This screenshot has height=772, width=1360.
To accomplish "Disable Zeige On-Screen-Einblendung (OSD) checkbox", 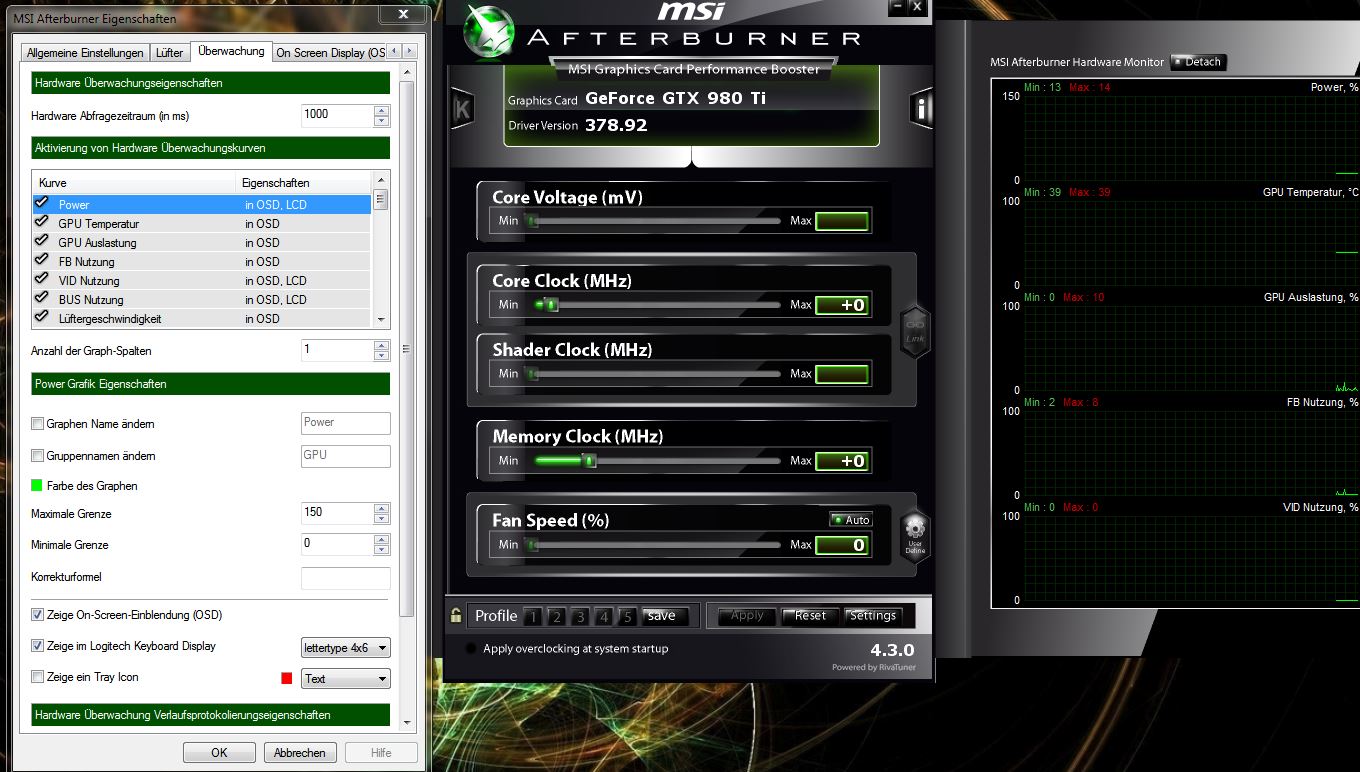I will pyautogui.click(x=38, y=615).
